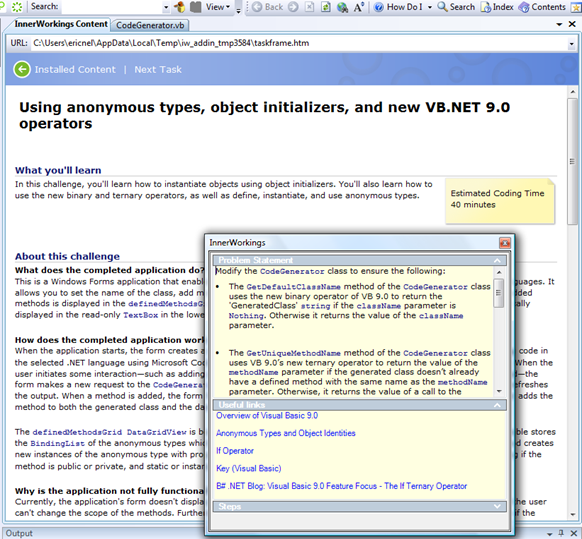
Task: Click the Forward navigation arrow
Action: coord(293,7)
